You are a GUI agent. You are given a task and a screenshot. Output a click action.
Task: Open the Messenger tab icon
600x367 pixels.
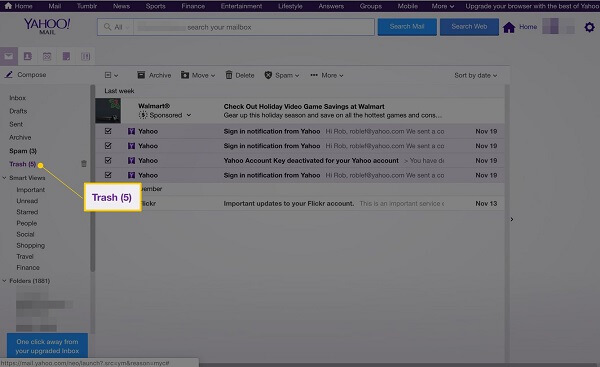(x=85, y=57)
